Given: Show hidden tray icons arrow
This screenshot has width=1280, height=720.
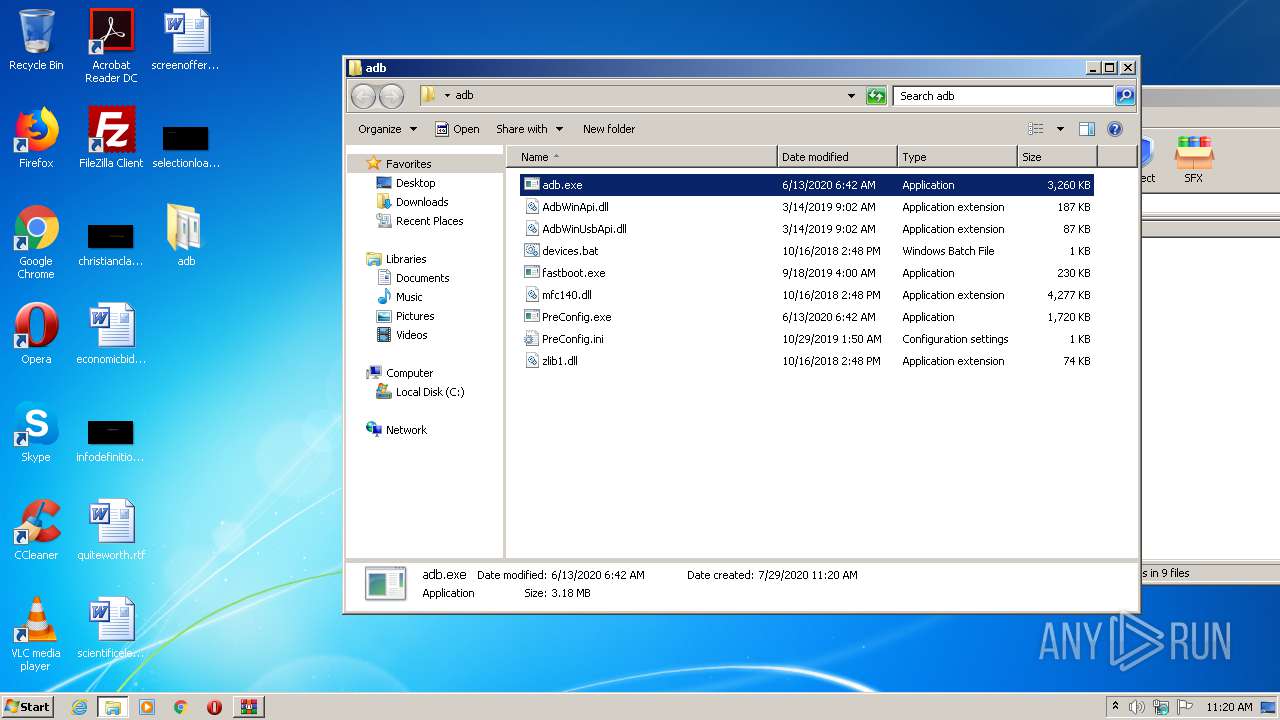Looking at the screenshot, I should (x=1115, y=707).
